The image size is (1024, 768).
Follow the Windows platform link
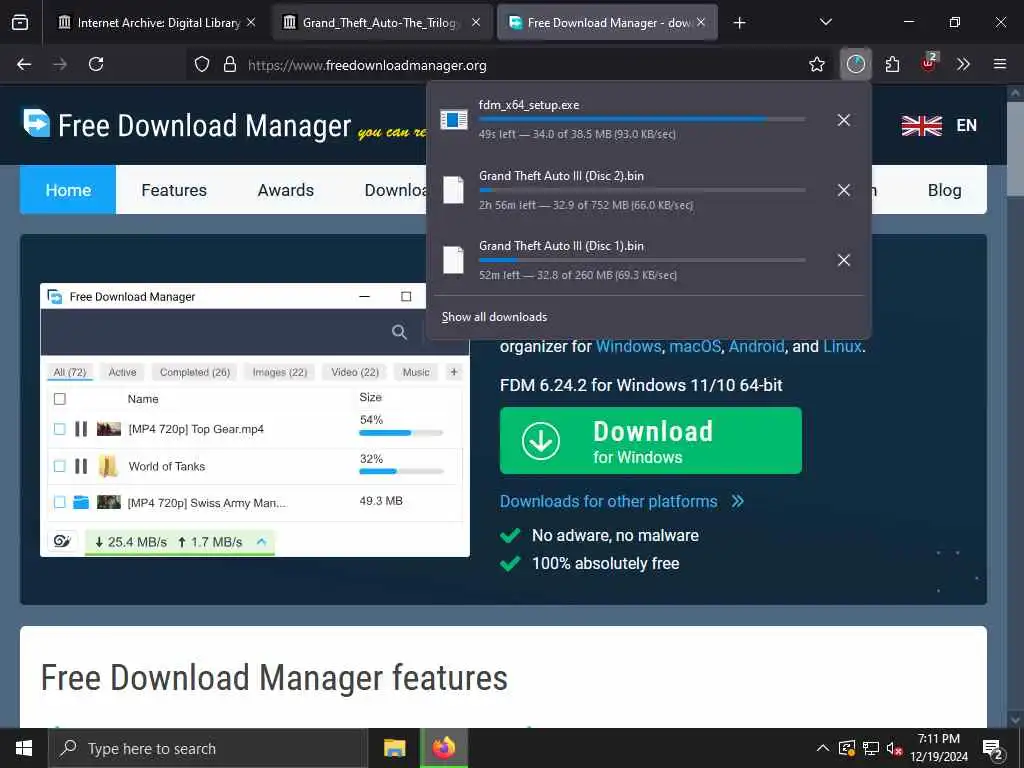[x=628, y=346]
